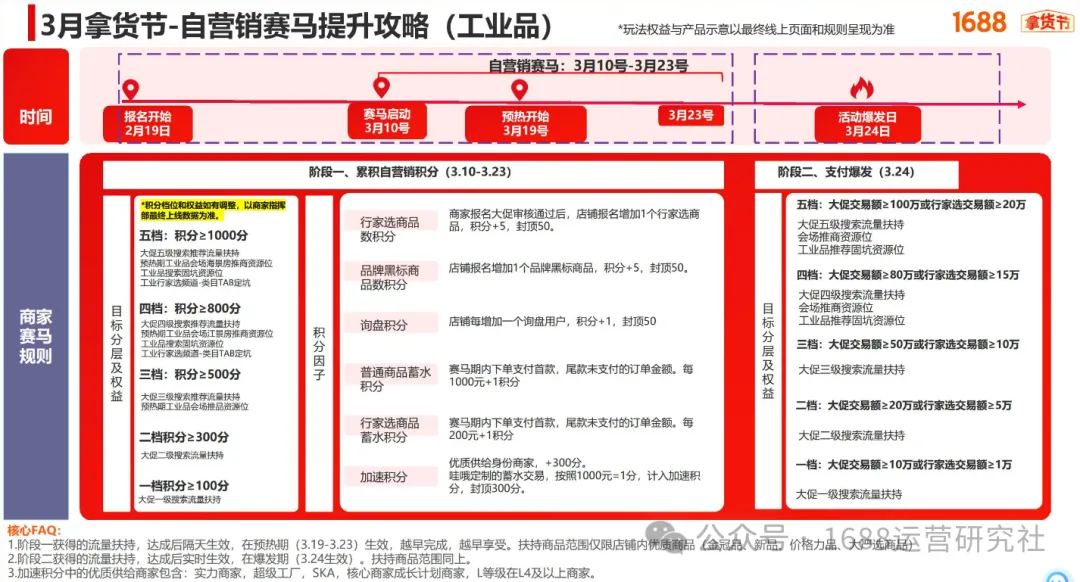The width and height of the screenshot is (1080, 582).
Task: Click the orange 1688 logo
Action: 979,22
